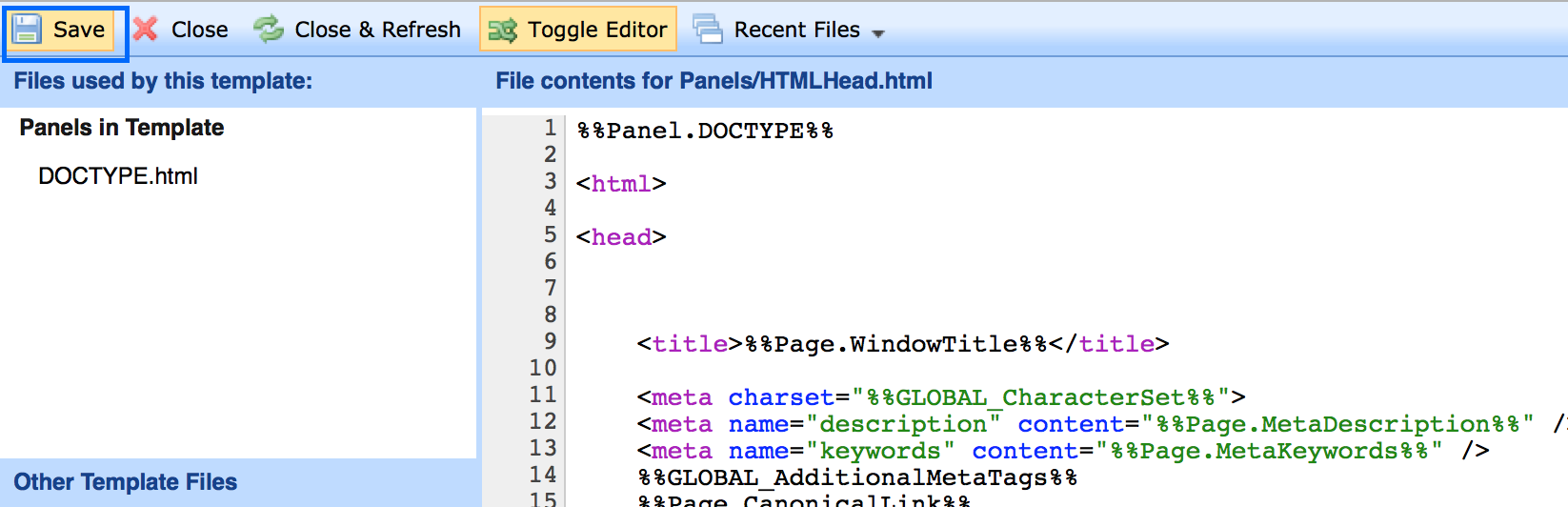Toggle Editor mode on or off
Viewport: 1568px width, 507px height.
597,30
